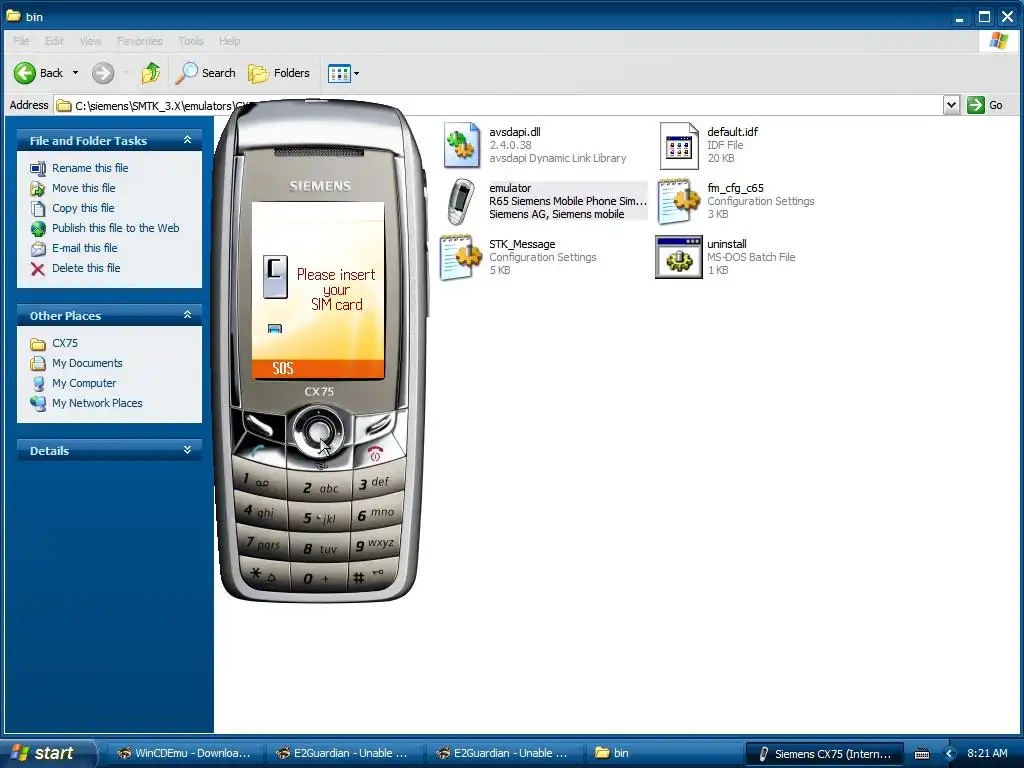
Task: Select the fm_cfg_c65 configuration settings icon
Action: pos(679,201)
